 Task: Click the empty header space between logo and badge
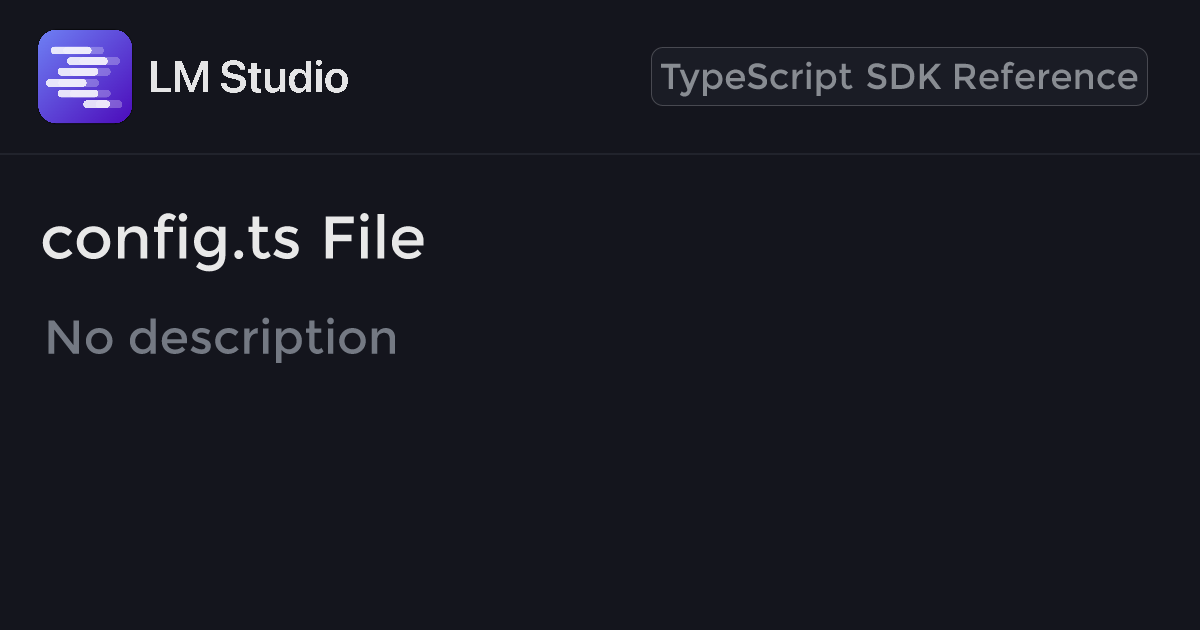500,77
